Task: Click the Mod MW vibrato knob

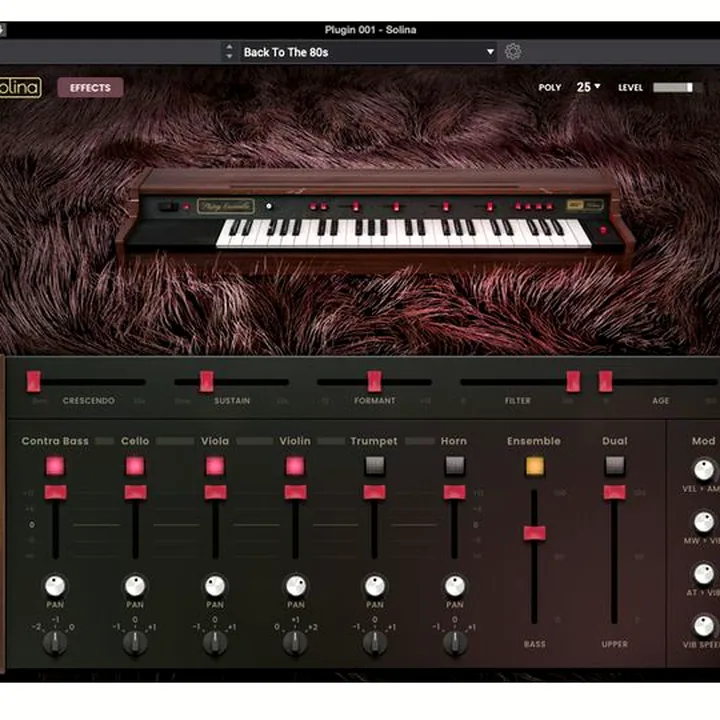Action: [703, 522]
